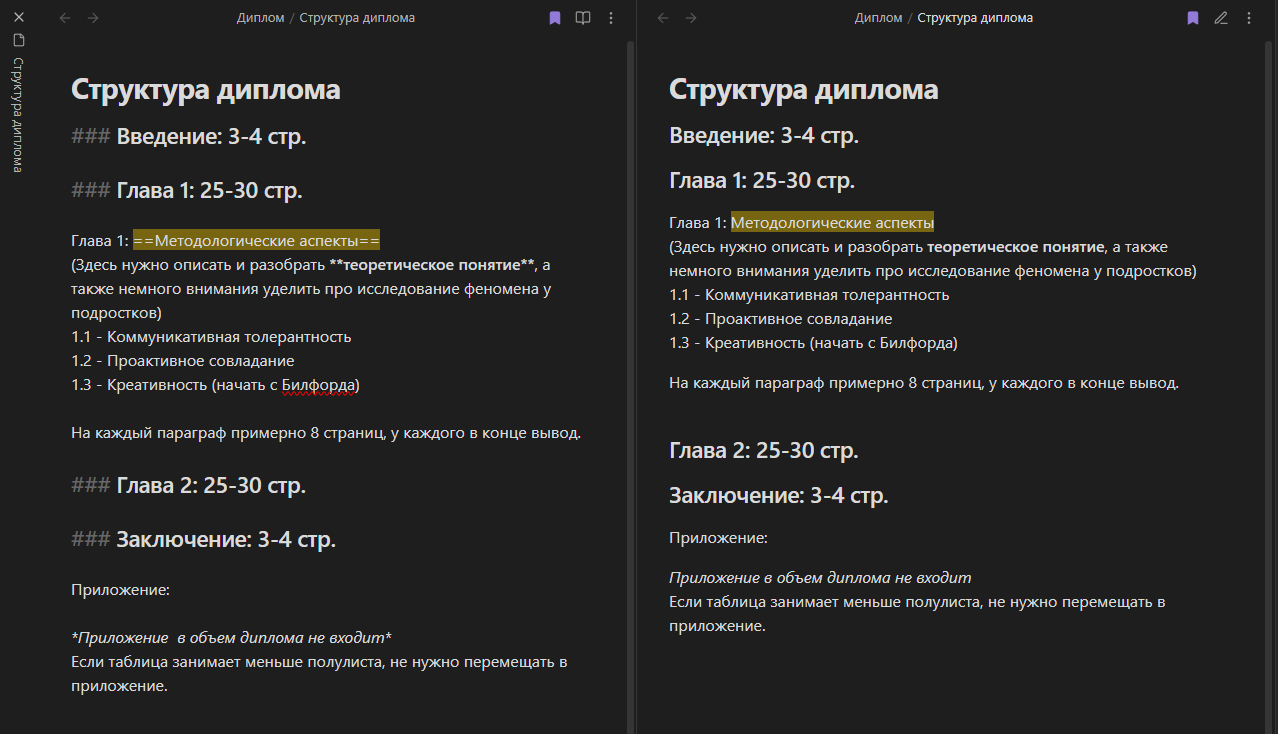Open more options menu in right pane
This screenshot has height=734, width=1278.
pyautogui.click(x=1249, y=18)
